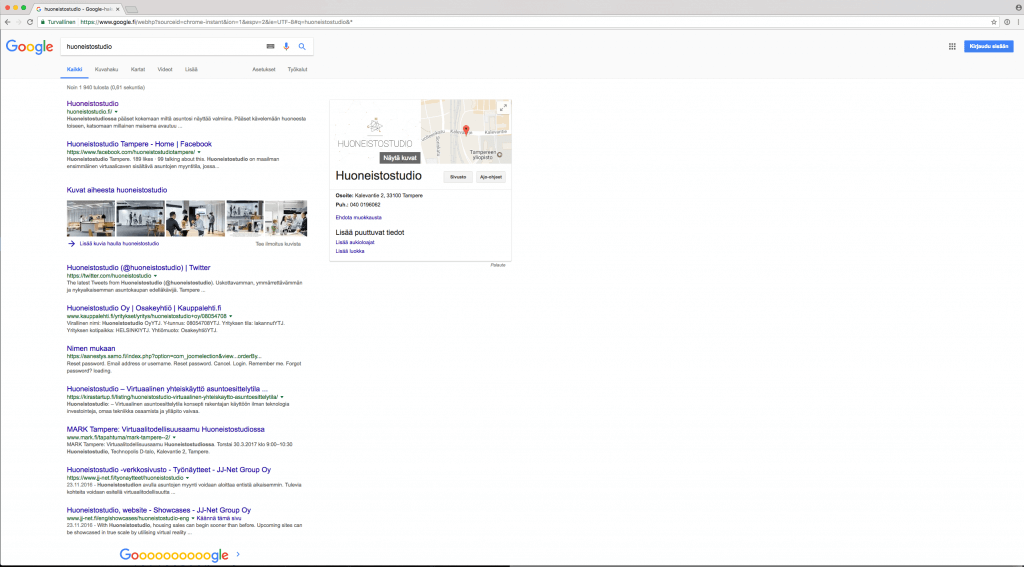Click the Google logo
The height and width of the screenshot is (567, 1024).
coord(27,46)
